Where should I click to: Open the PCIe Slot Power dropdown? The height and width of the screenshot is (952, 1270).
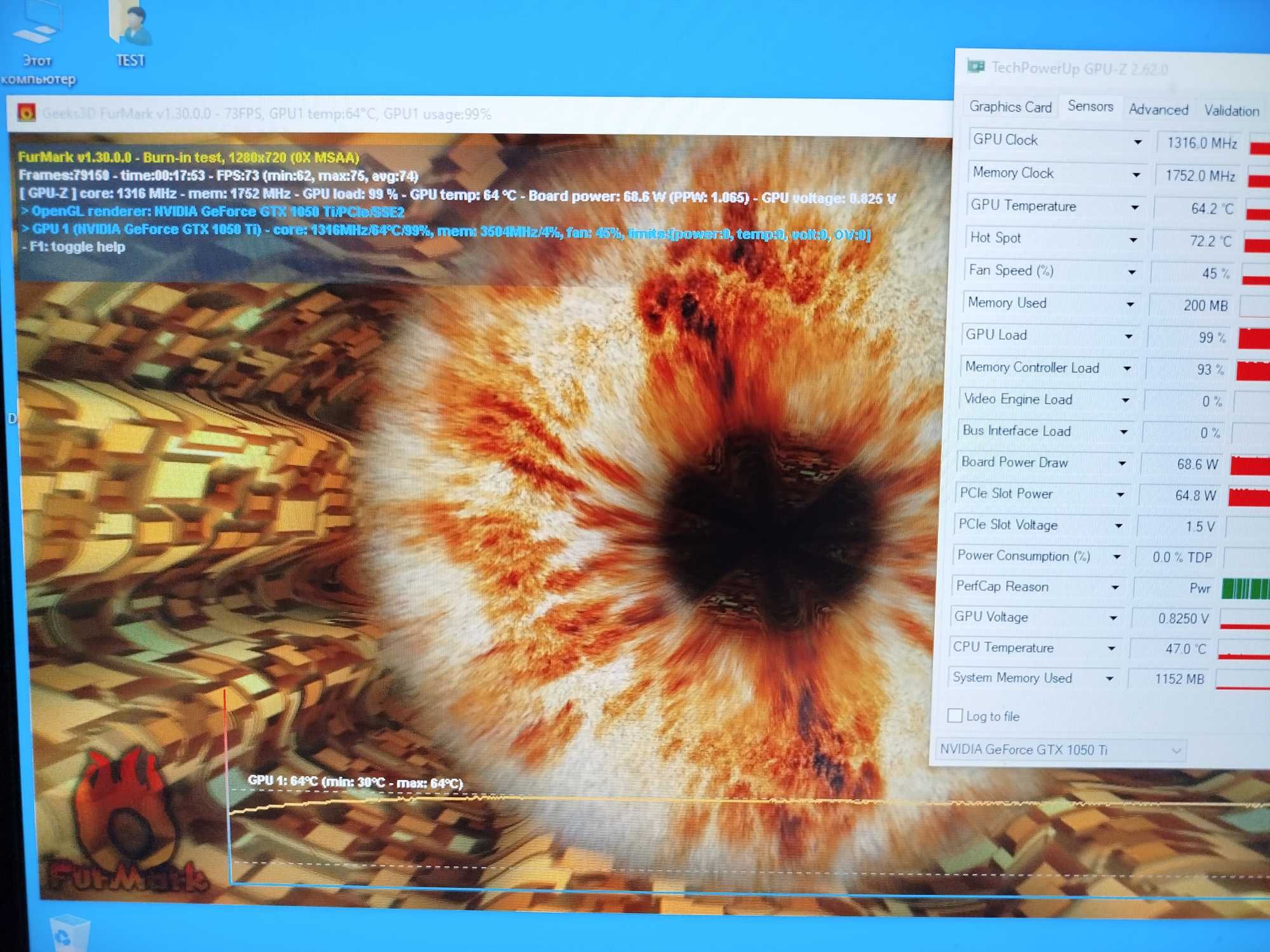tap(1120, 494)
